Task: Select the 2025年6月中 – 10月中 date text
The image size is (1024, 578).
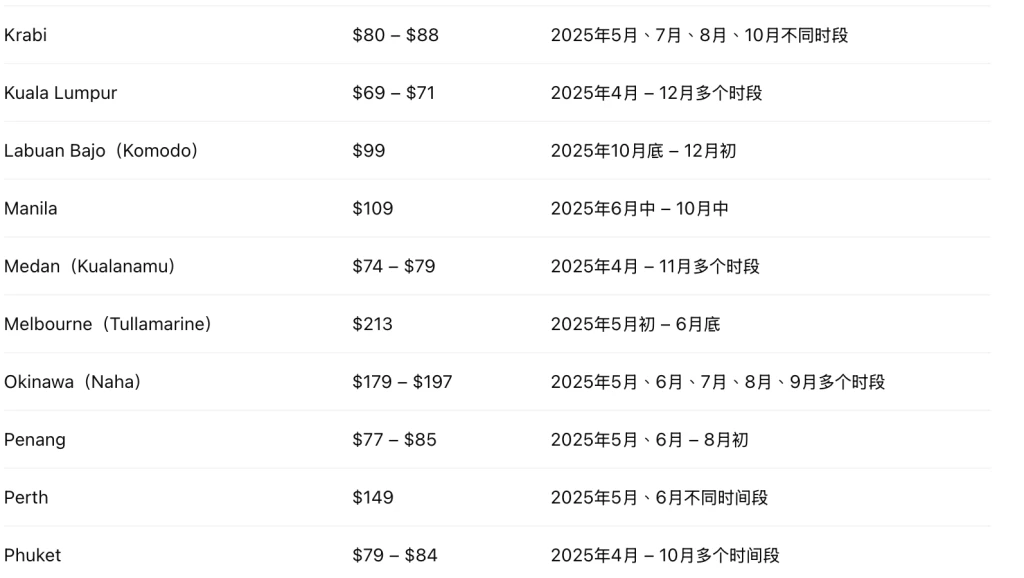Action: tap(639, 208)
